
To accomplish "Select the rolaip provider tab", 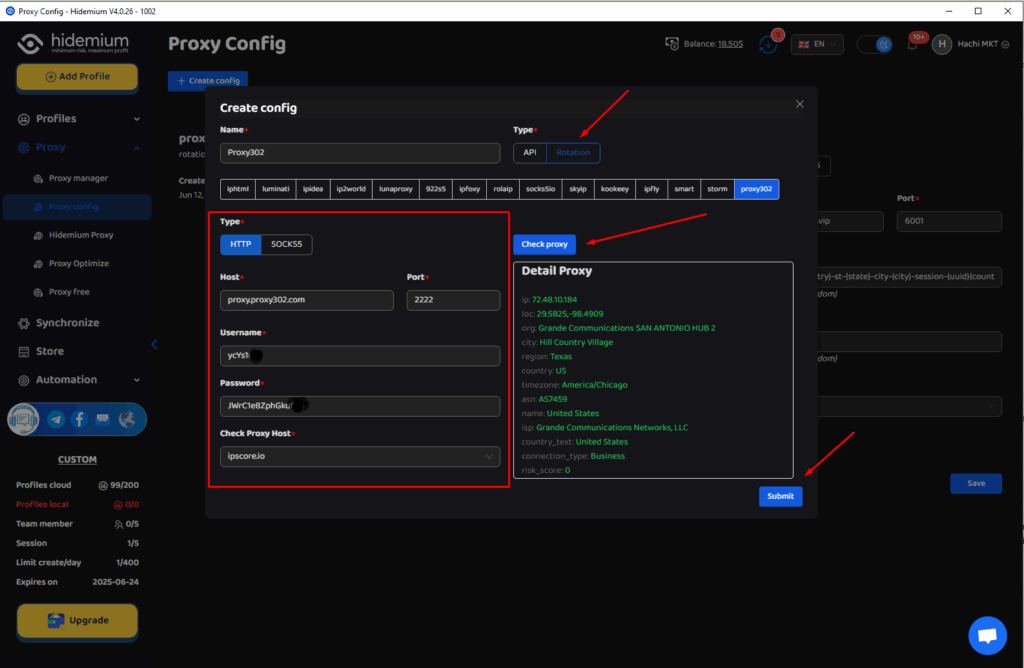I will [x=503, y=189].
